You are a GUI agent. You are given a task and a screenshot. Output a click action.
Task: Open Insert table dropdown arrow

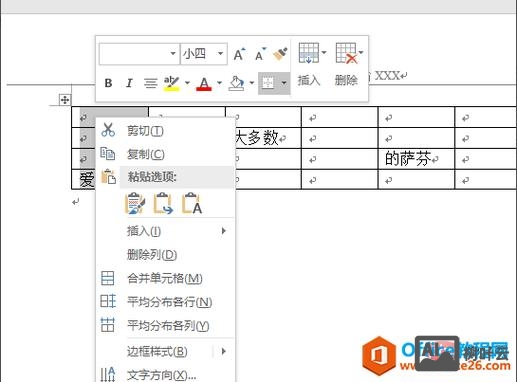tap(324, 52)
